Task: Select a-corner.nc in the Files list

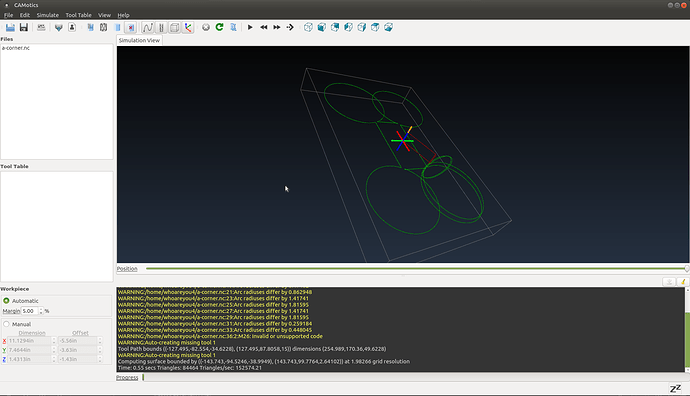Action: tap(16, 48)
